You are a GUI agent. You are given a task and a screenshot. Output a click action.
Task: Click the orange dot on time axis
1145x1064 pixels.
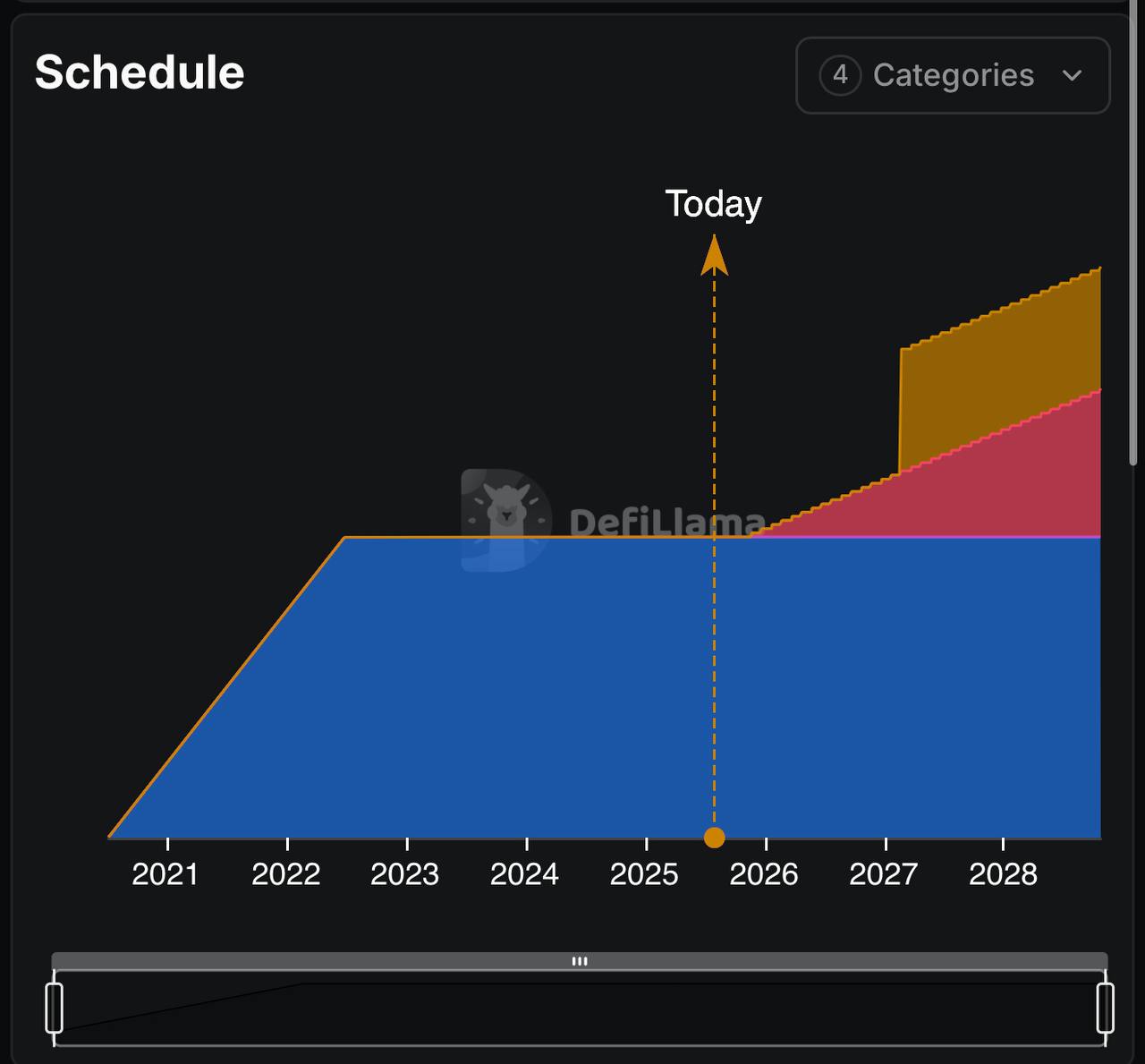point(714,838)
